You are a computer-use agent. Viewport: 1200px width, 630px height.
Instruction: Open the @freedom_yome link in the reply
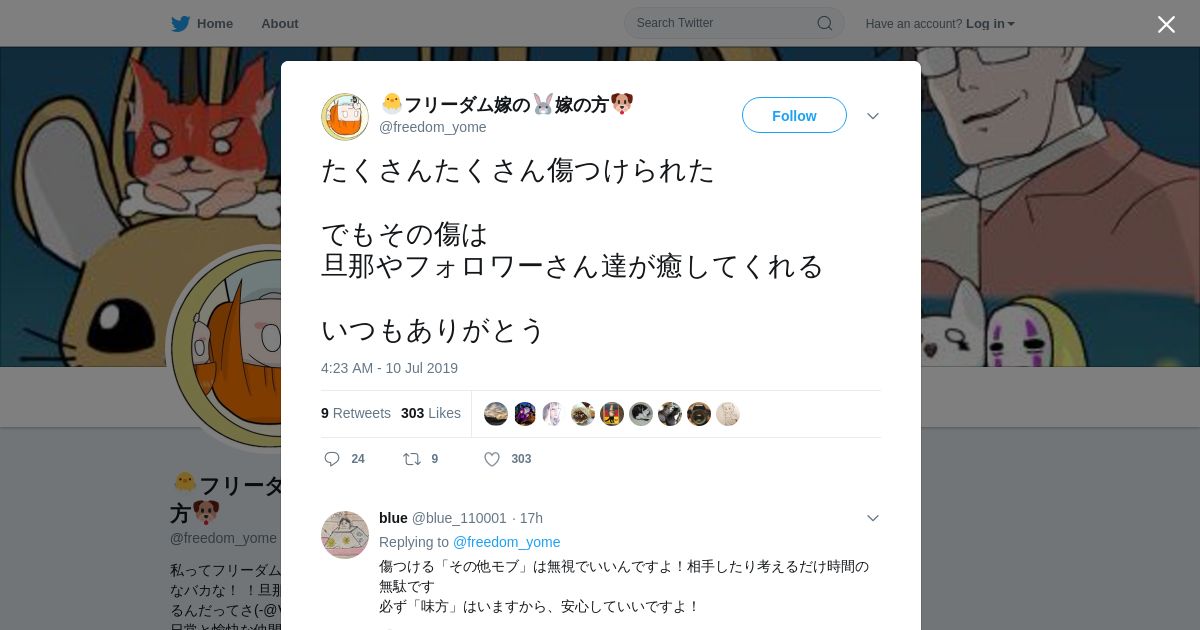click(x=507, y=542)
